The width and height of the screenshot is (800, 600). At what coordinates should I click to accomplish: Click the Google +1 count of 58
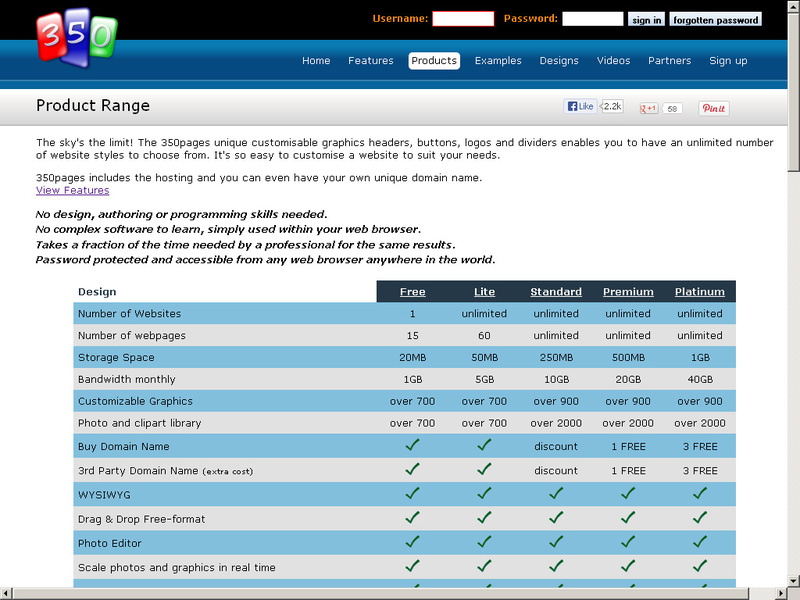[x=672, y=109]
